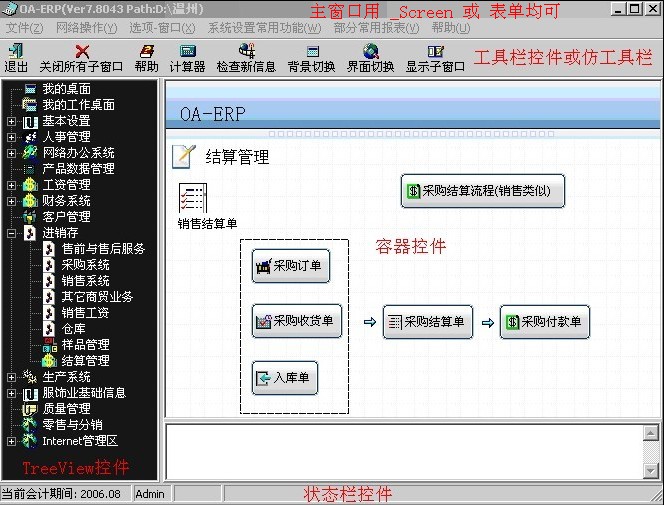Image resolution: width=664 pixels, height=505 pixels.
Task: Click the Admin status bar entry
Action: (150, 494)
